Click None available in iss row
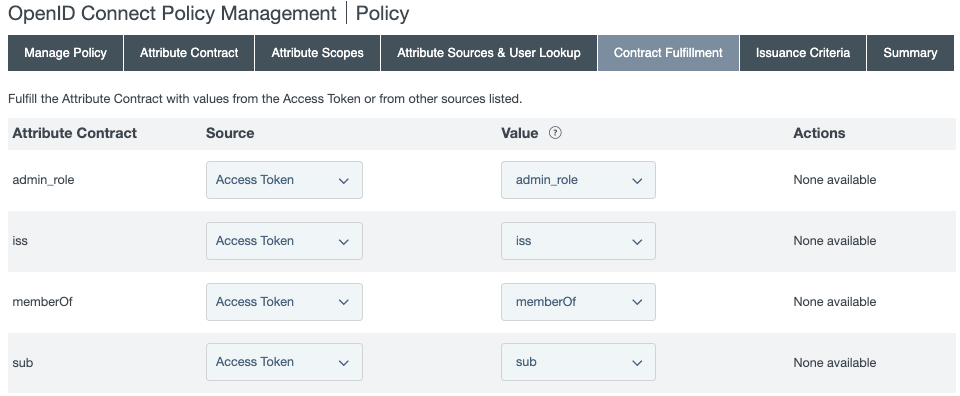The image size is (960, 396). (x=834, y=241)
